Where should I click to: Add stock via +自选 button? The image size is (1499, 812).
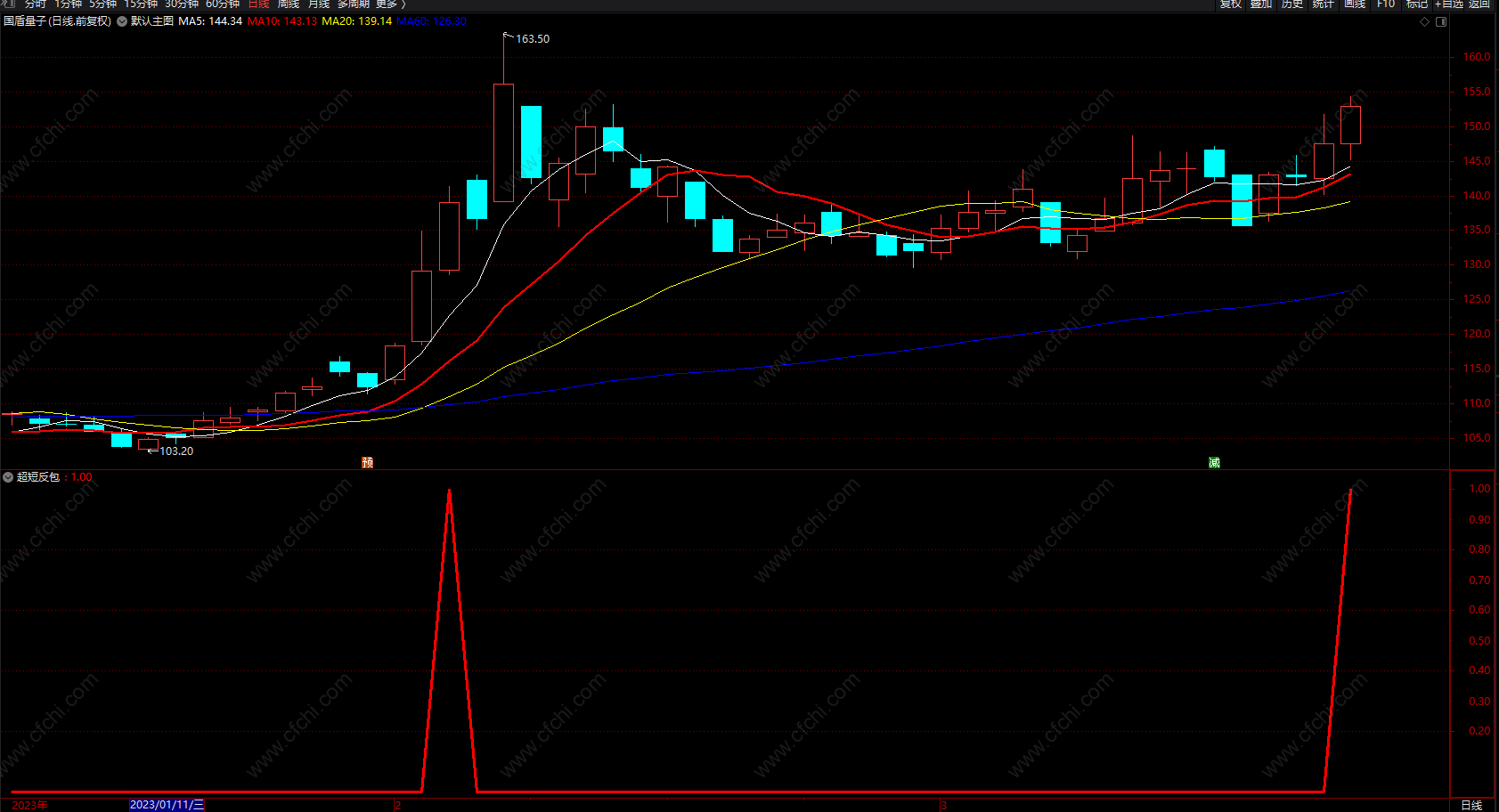1449,4
